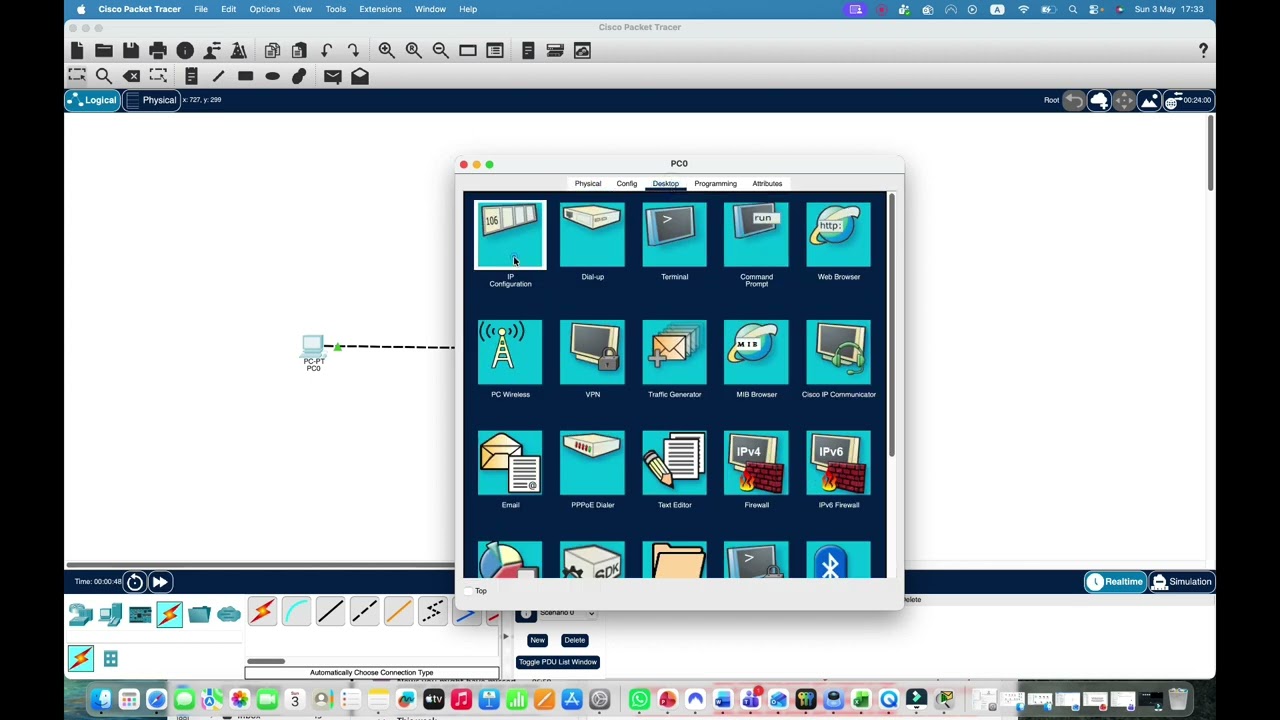Click the Print toolbar icon
Image resolution: width=1280 pixels, height=720 pixels.
(158, 50)
